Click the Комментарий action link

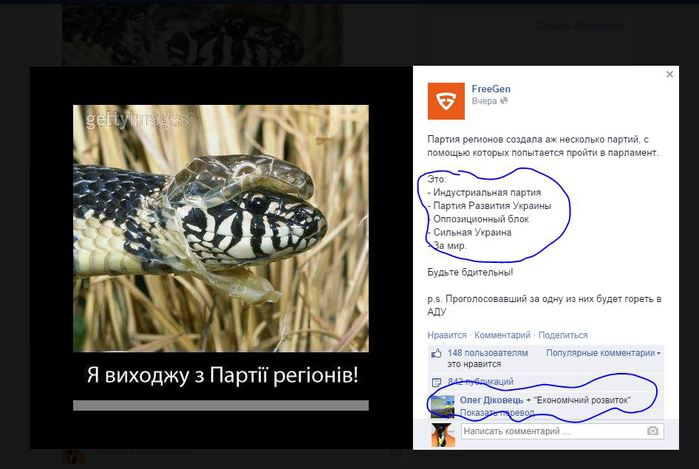[502, 335]
